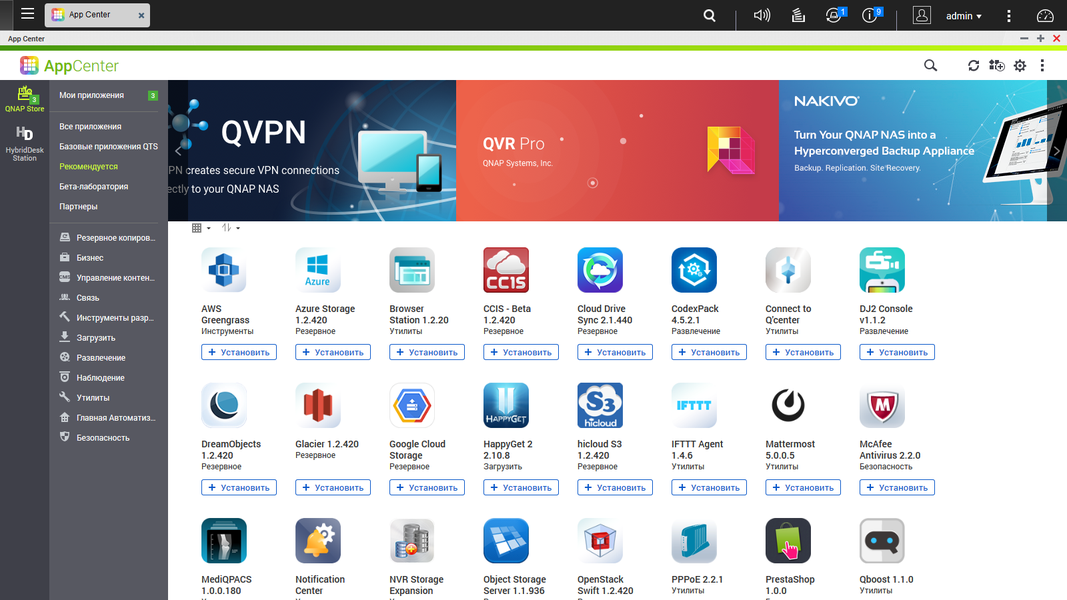The image size is (1067, 600).
Task: Open the user profile avatar icon
Action: point(921,15)
